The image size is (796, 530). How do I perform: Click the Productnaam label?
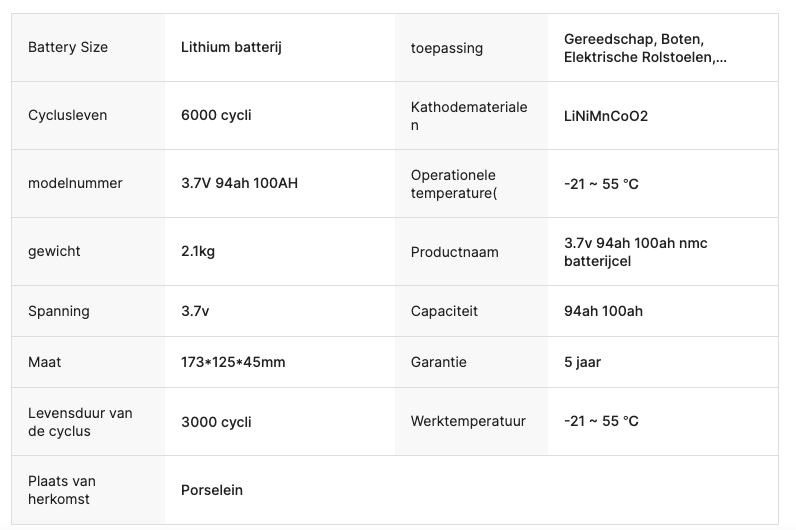(x=454, y=252)
